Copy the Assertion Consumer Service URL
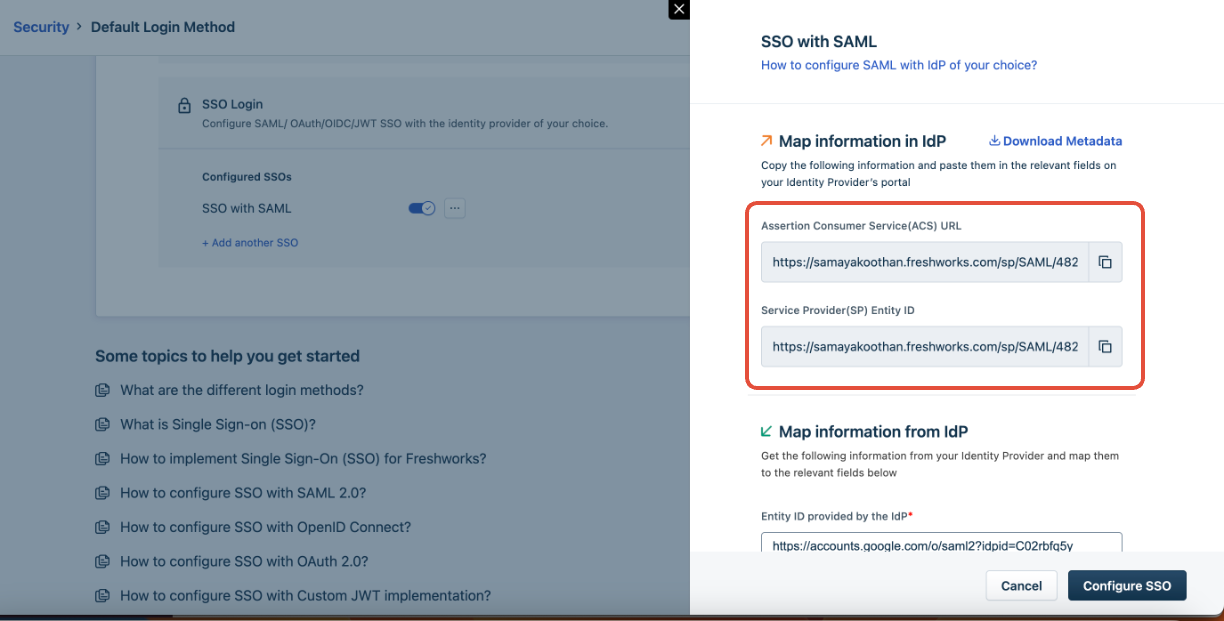Viewport: 1224px width, 621px height. (x=1105, y=262)
